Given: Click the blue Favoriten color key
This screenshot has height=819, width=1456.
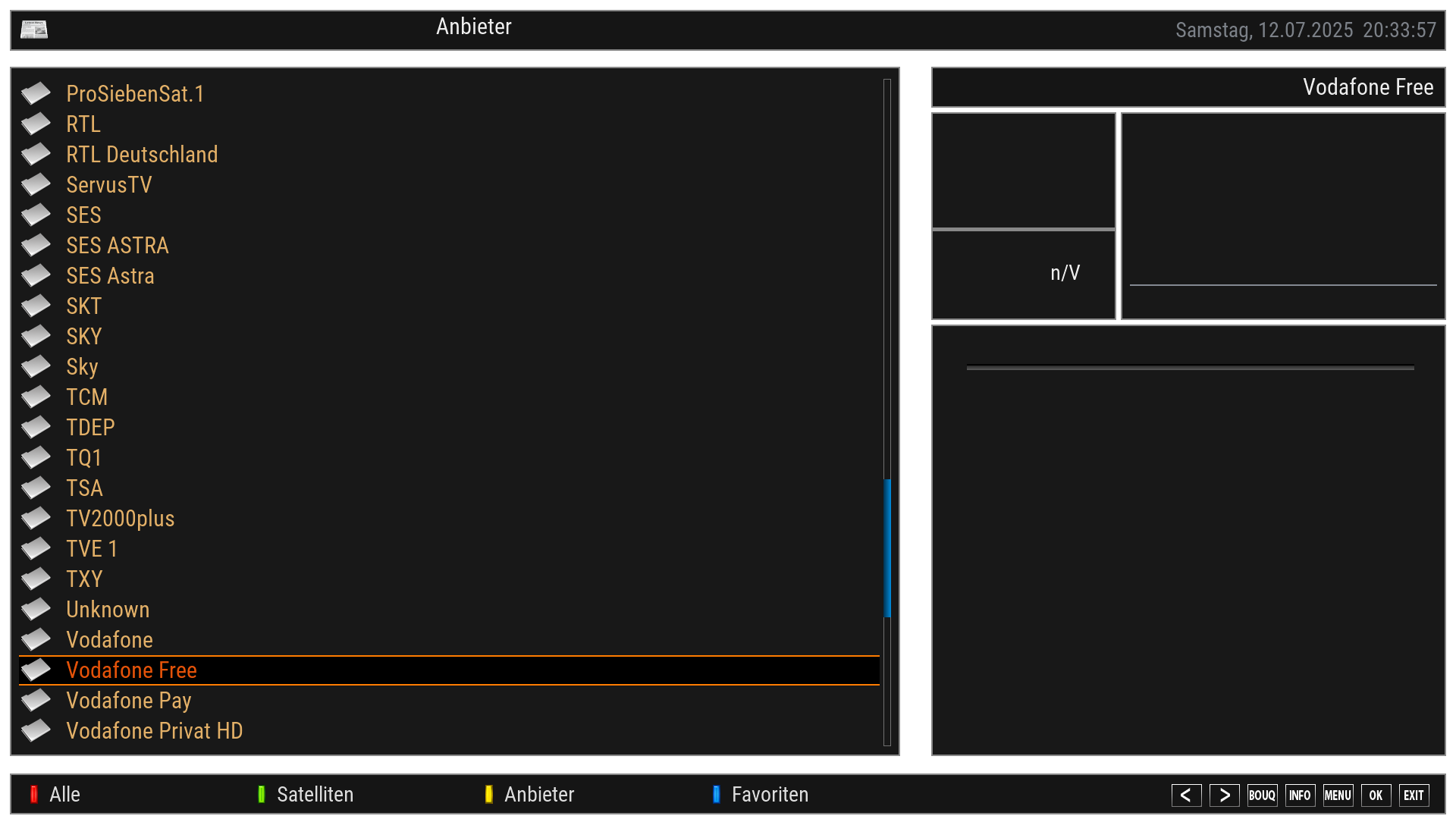Looking at the screenshot, I should [x=717, y=794].
